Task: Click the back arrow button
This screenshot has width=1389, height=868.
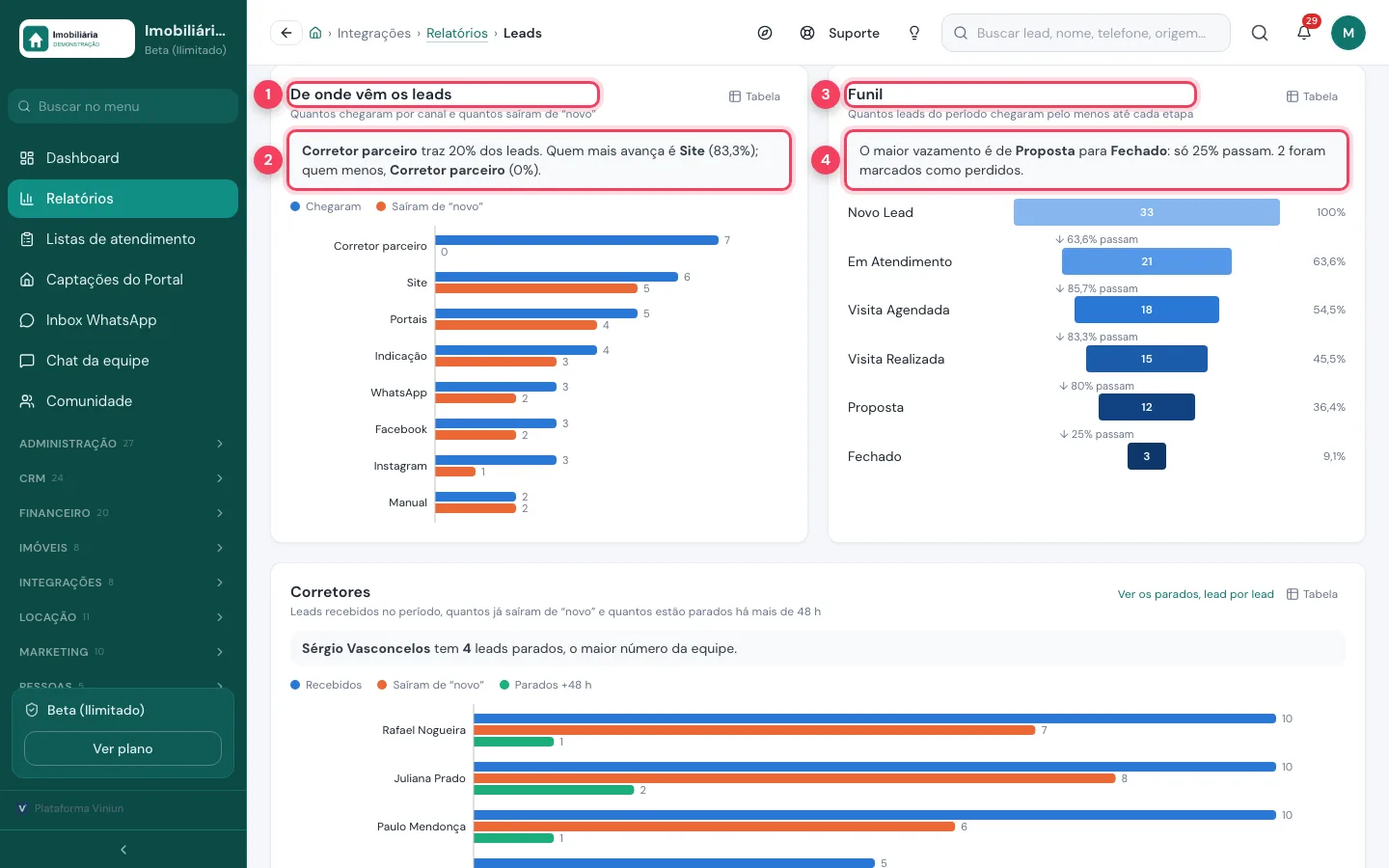Action: (x=286, y=33)
